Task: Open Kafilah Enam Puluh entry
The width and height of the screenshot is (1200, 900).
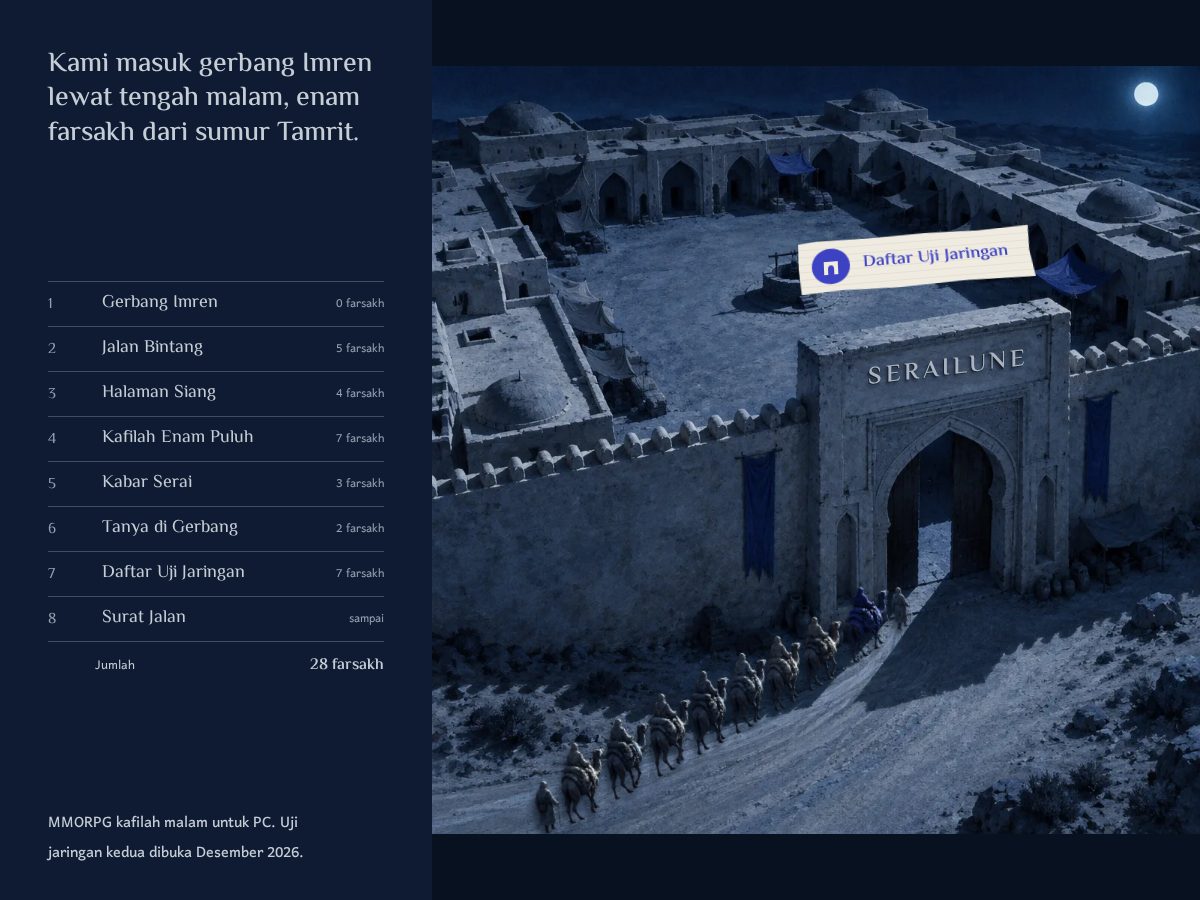Action: pos(216,439)
